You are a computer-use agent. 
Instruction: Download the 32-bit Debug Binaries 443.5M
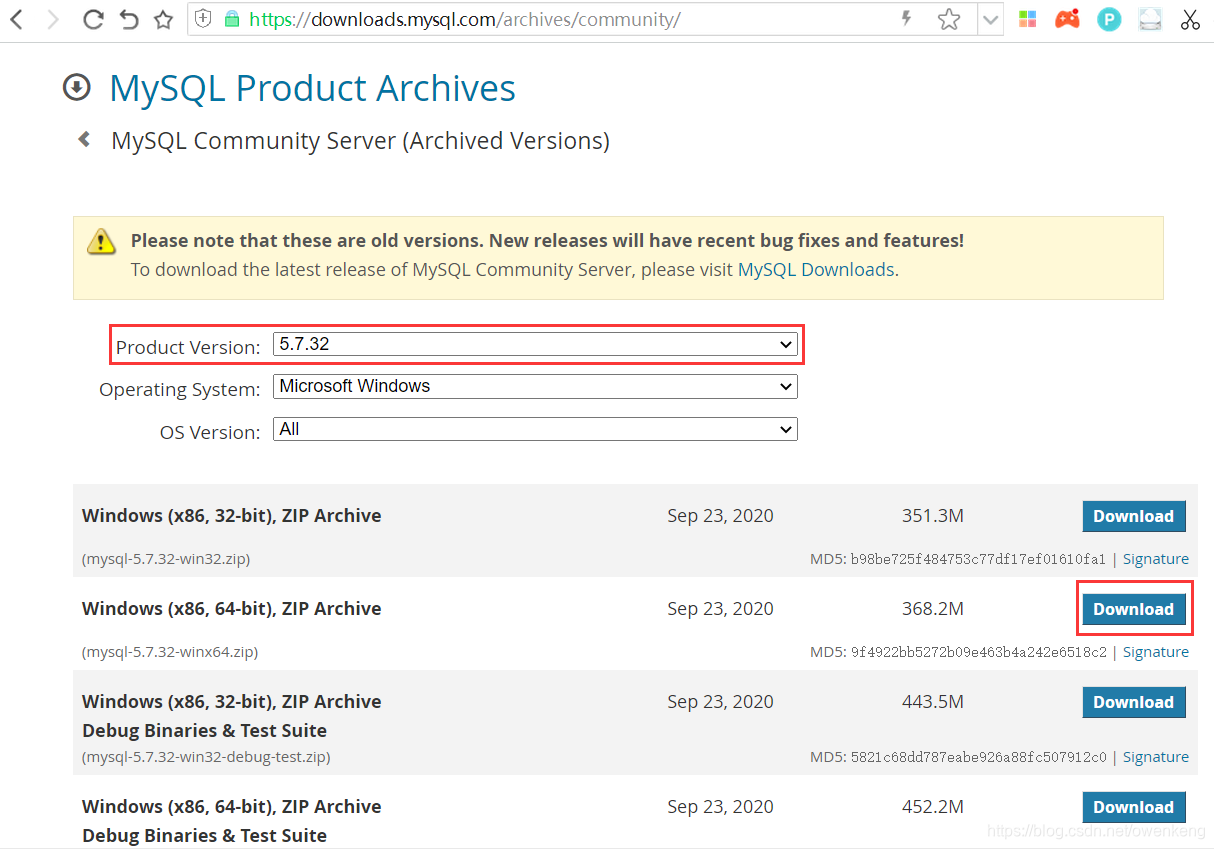[x=1134, y=702]
